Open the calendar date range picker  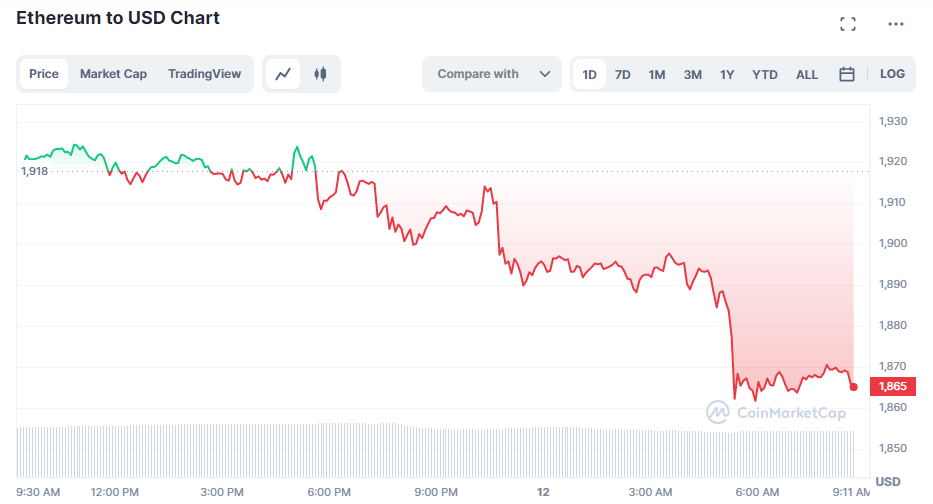tap(846, 74)
